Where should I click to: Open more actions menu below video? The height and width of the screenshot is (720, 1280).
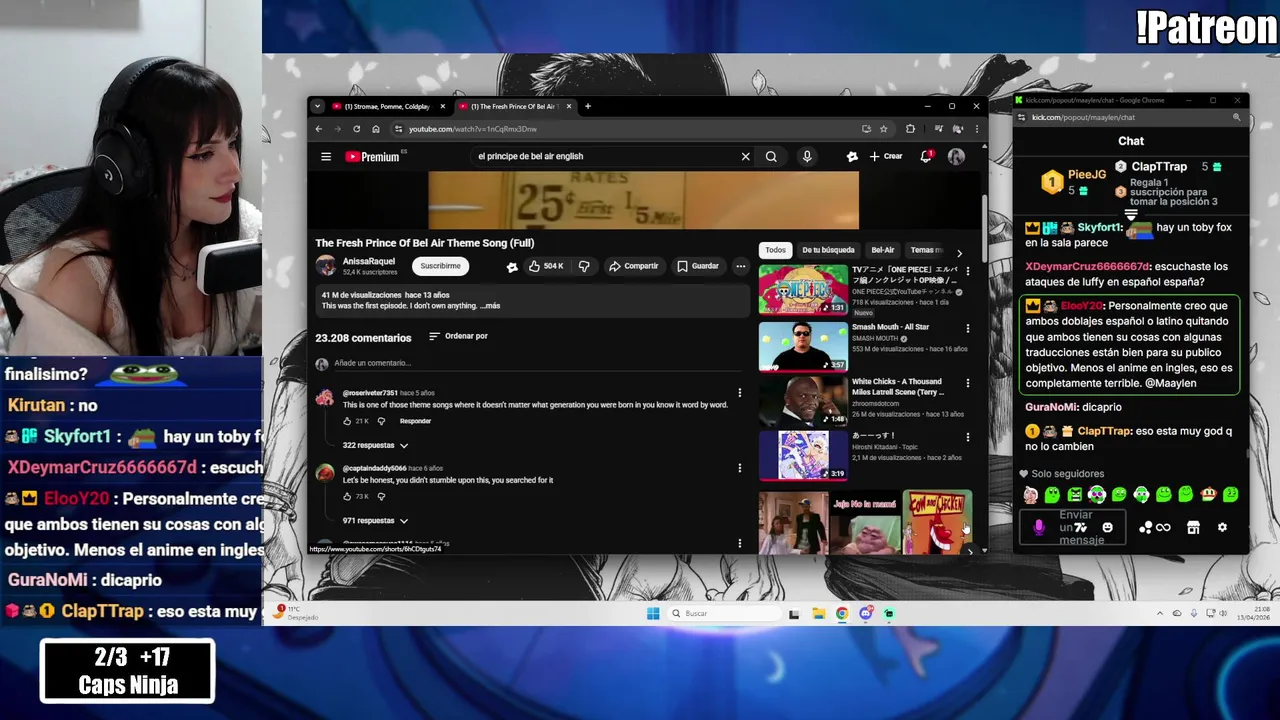(741, 266)
